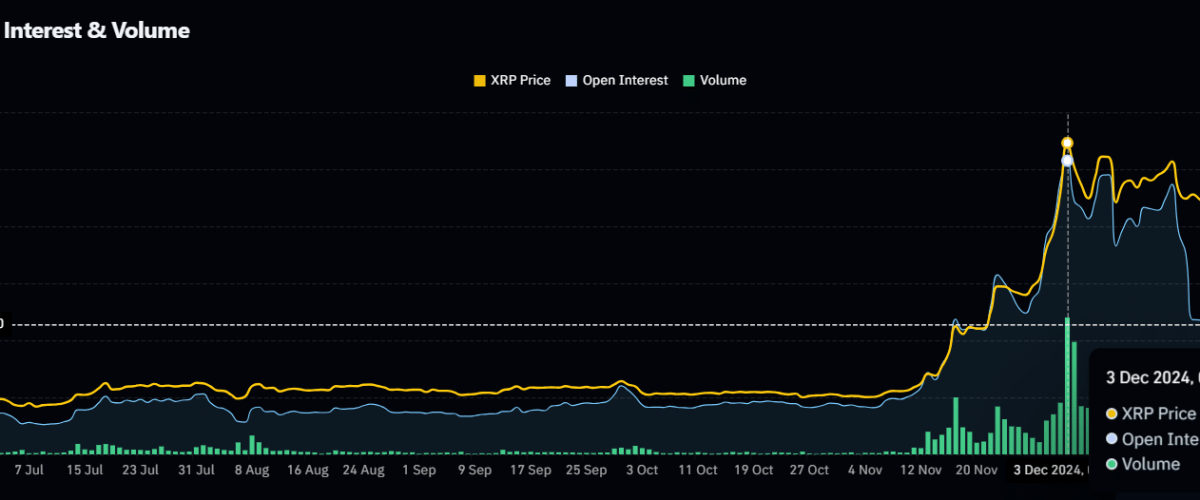
Task: Click the 3 Dec 2024 tooltip header
Action: click(x=1150, y=377)
